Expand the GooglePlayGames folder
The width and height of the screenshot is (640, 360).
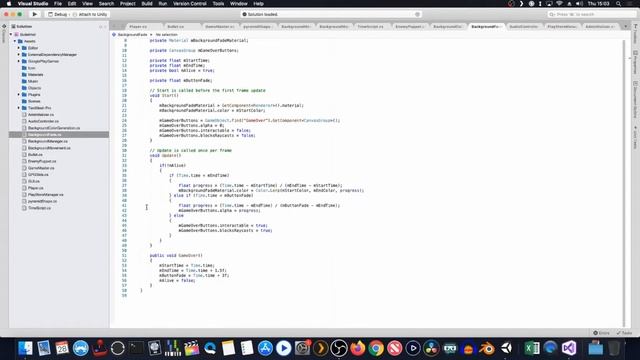(18, 61)
